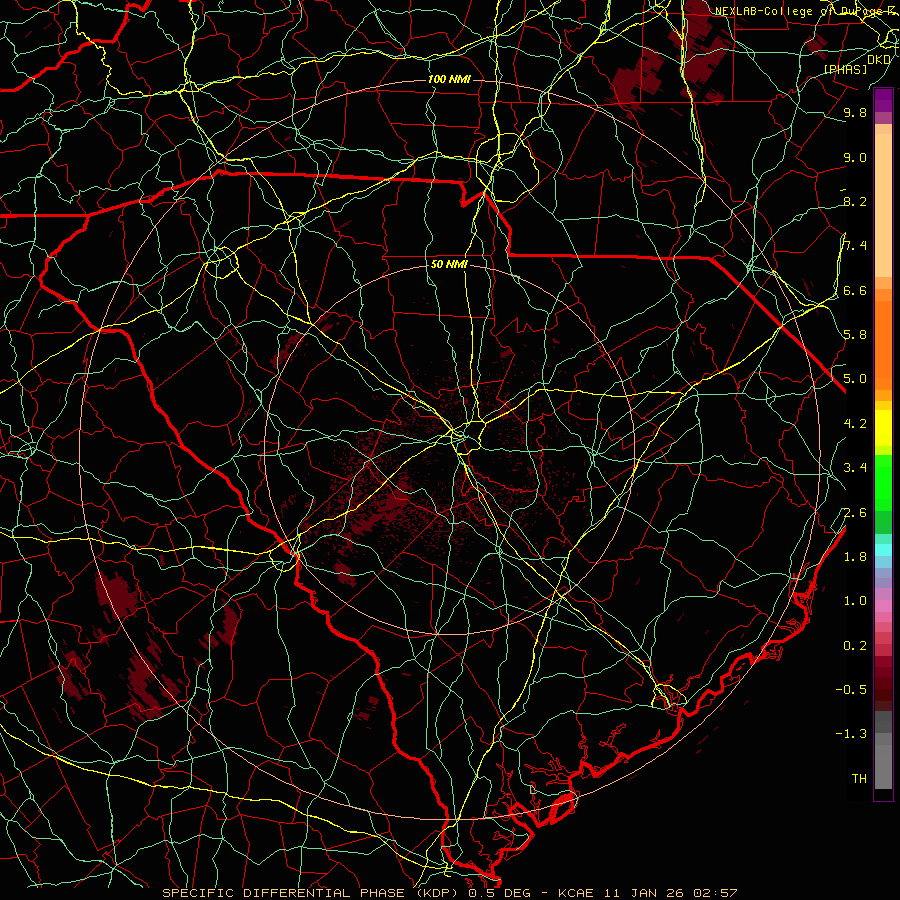Click the 0.2 scale value
The width and height of the screenshot is (900, 900).
855,646
